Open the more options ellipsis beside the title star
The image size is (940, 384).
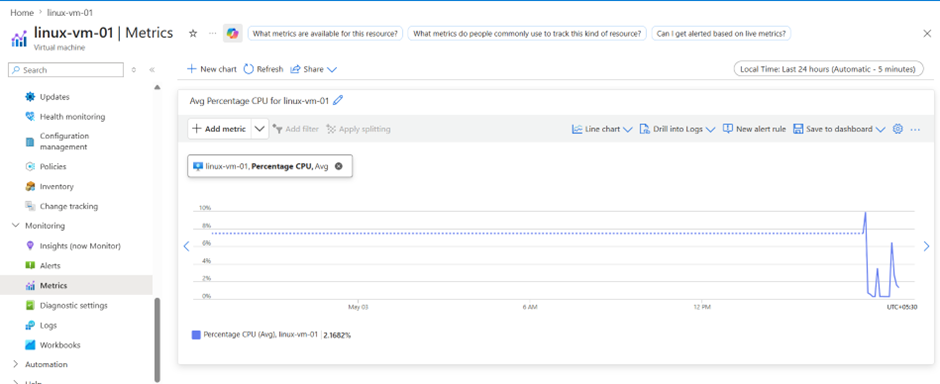pyautogui.click(x=212, y=34)
